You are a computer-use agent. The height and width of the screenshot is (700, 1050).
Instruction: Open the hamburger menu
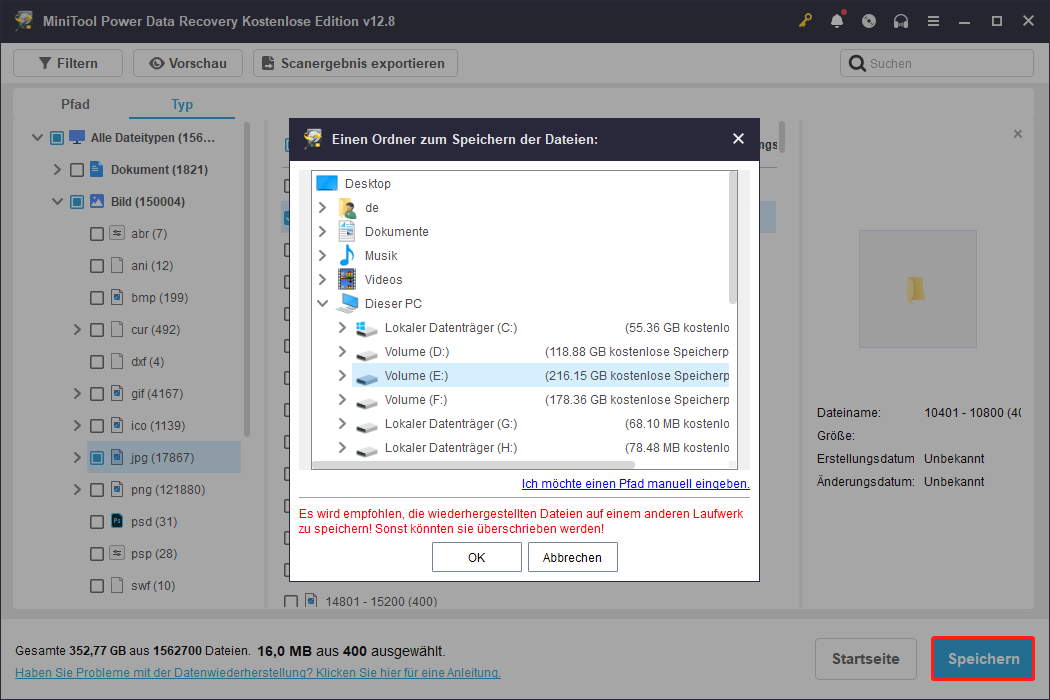[x=933, y=21]
